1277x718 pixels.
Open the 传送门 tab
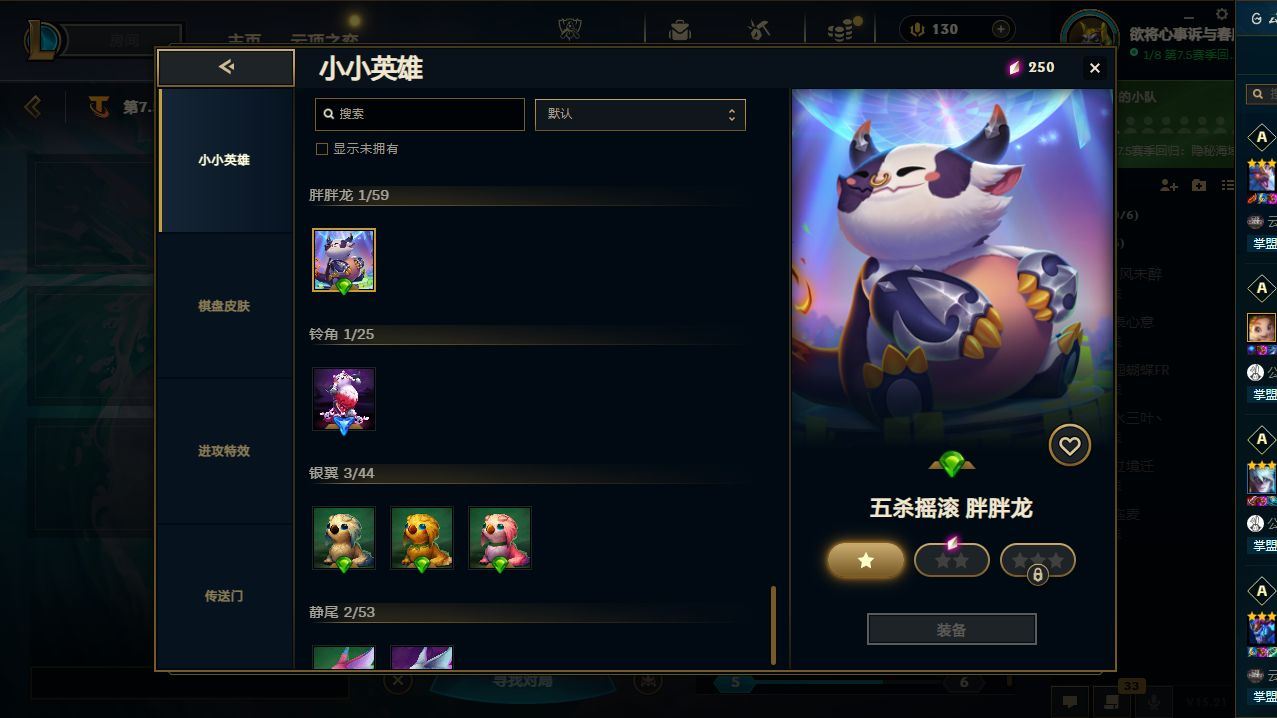[x=224, y=596]
